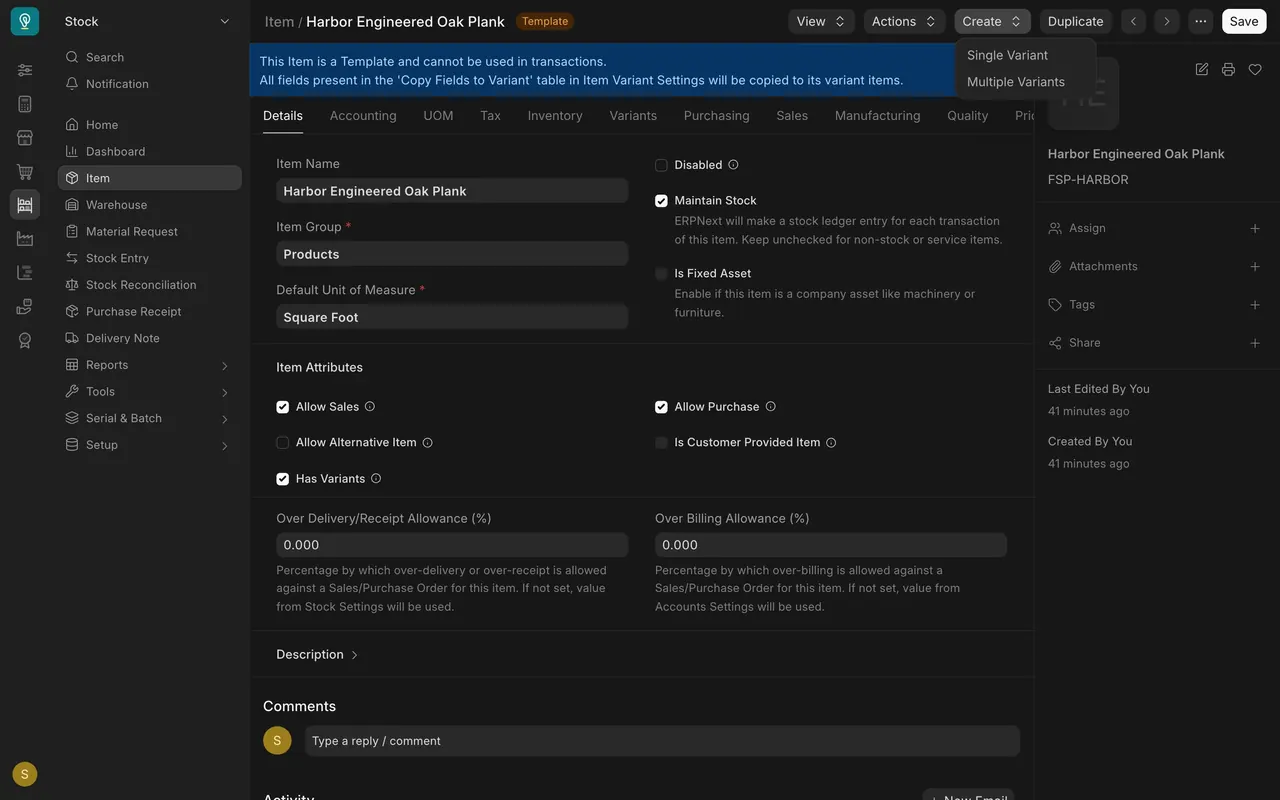Collapse the Create dropdown
This screenshot has width=1280, height=800.
(x=992, y=21)
